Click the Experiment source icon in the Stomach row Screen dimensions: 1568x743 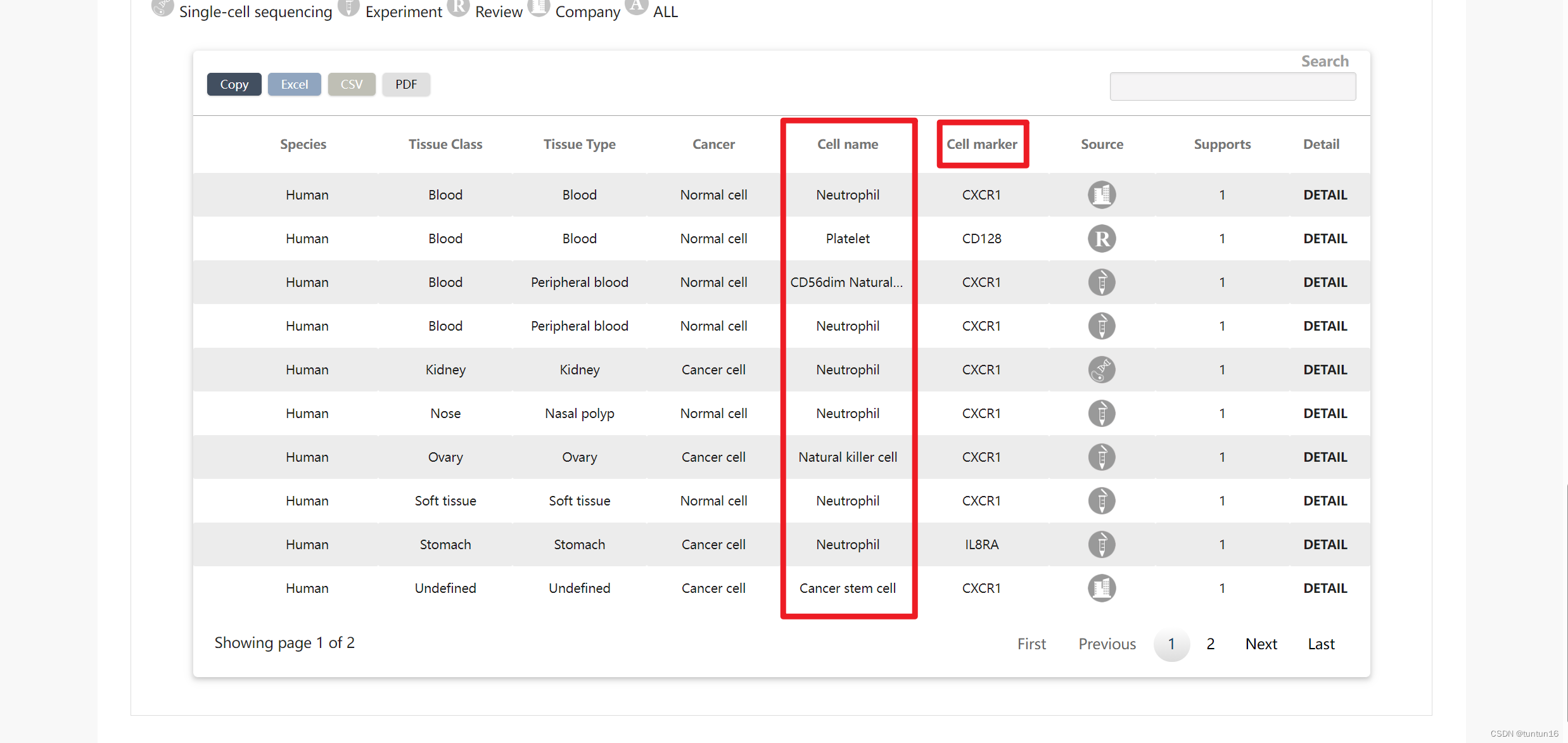pos(1101,544)
